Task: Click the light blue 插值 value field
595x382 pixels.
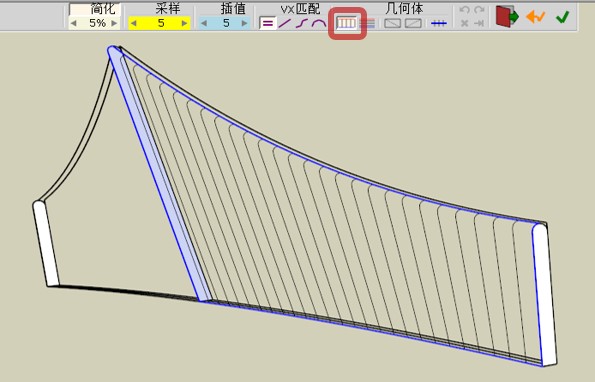Action: [225, 24]
